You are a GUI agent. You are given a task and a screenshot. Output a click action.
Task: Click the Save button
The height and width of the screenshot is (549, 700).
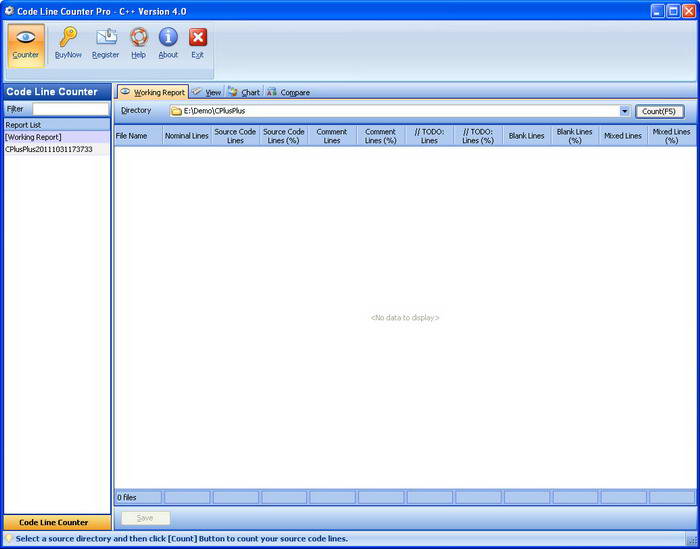[146, 518]
